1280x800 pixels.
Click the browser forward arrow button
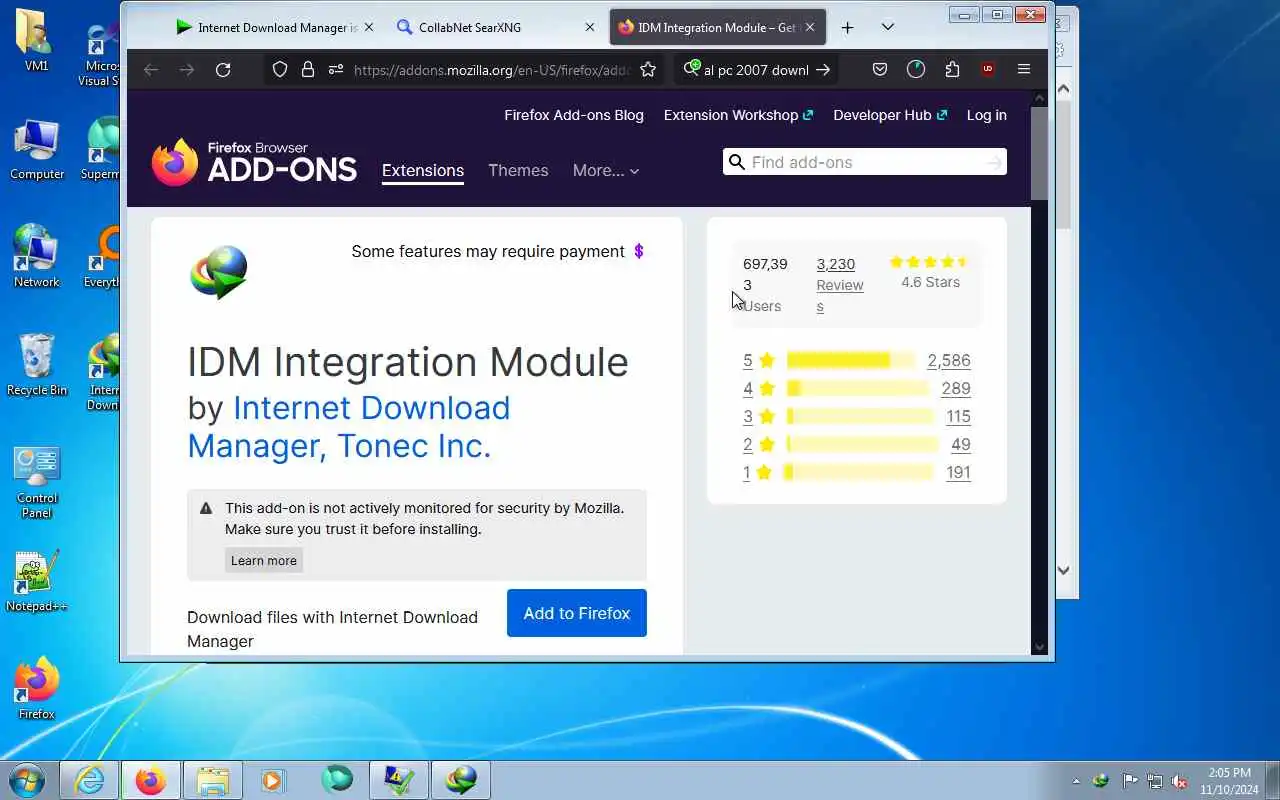187,69
